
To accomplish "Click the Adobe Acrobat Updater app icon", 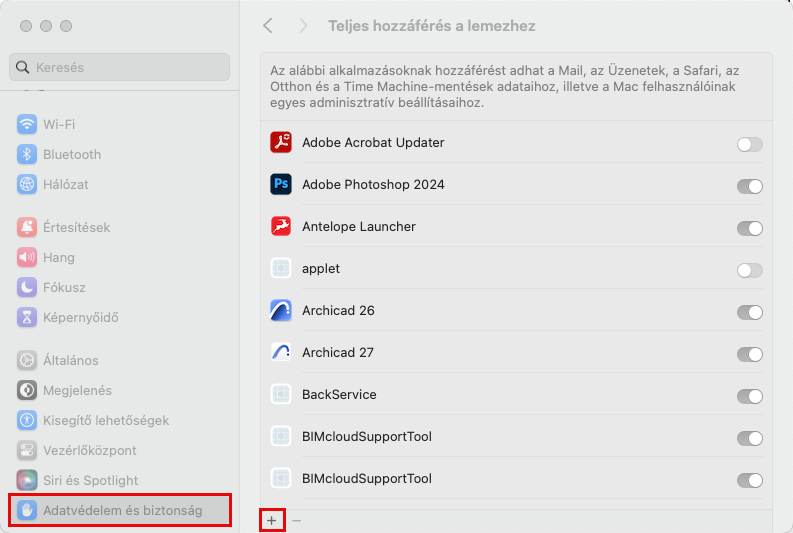I will 281,143.
